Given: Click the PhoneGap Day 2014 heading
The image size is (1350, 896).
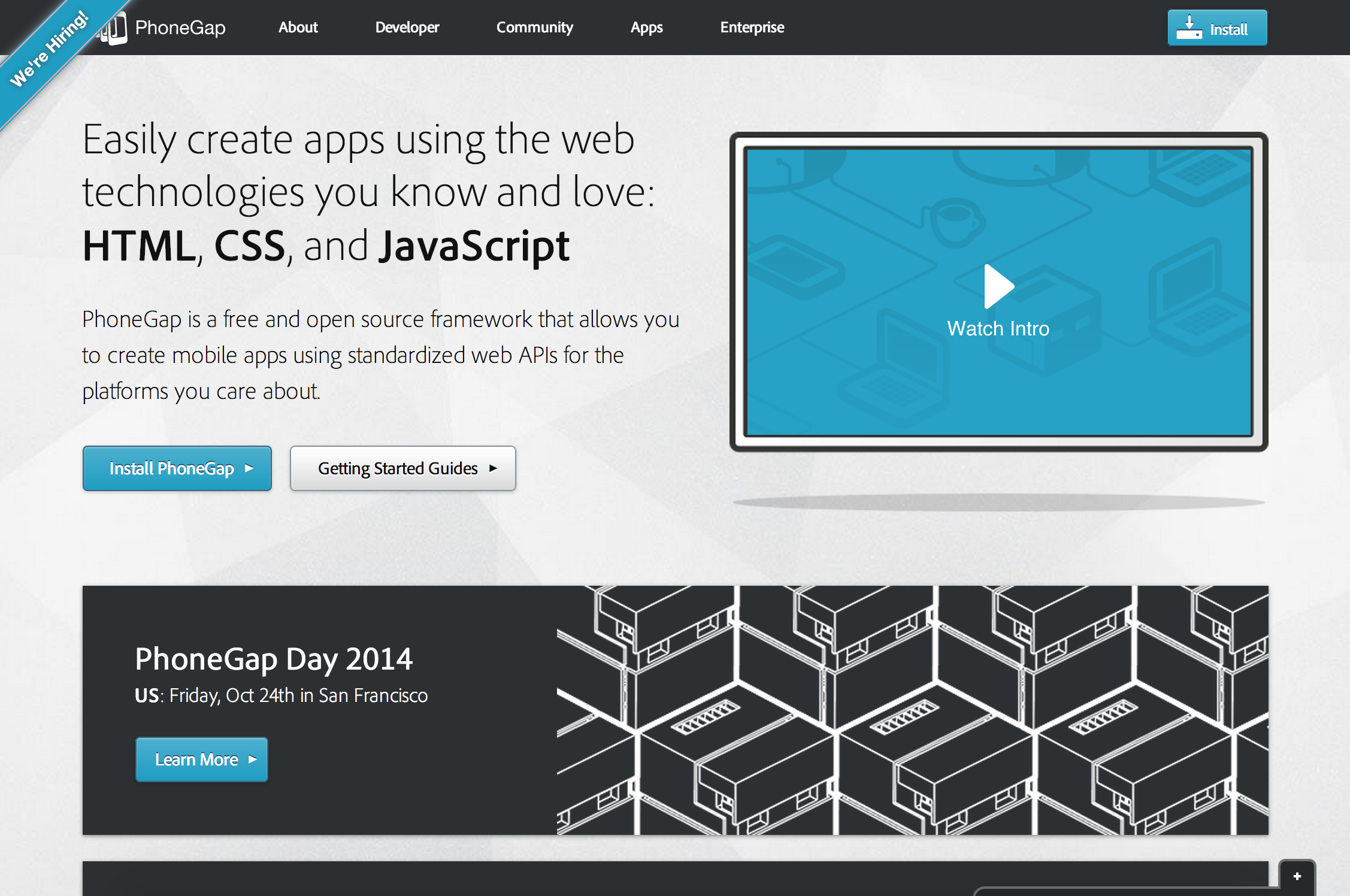Looking at the screenshot, I should 274,659.
